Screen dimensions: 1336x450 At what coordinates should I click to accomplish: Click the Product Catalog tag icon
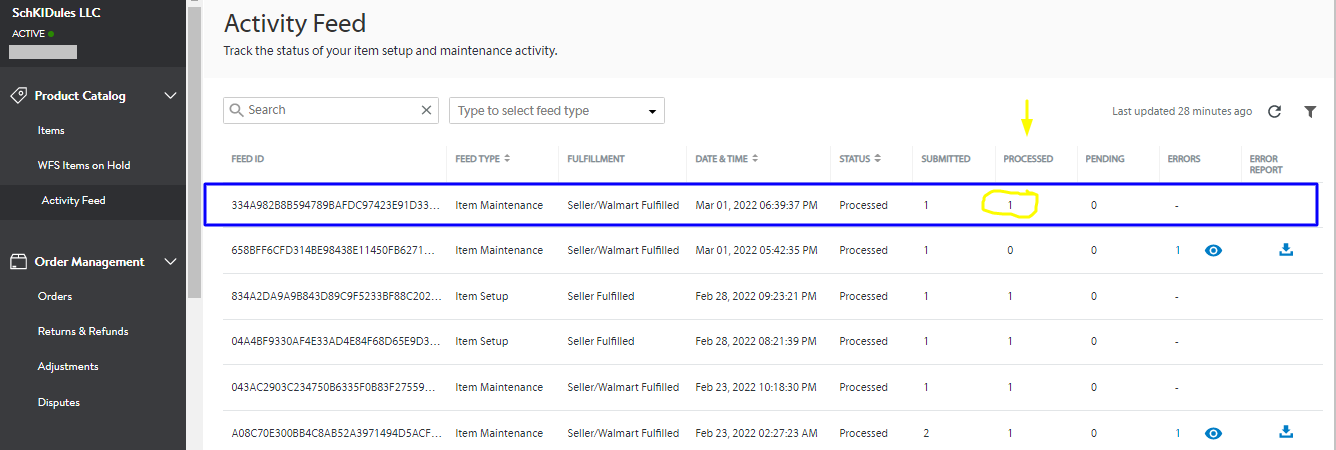click(18, 96)
